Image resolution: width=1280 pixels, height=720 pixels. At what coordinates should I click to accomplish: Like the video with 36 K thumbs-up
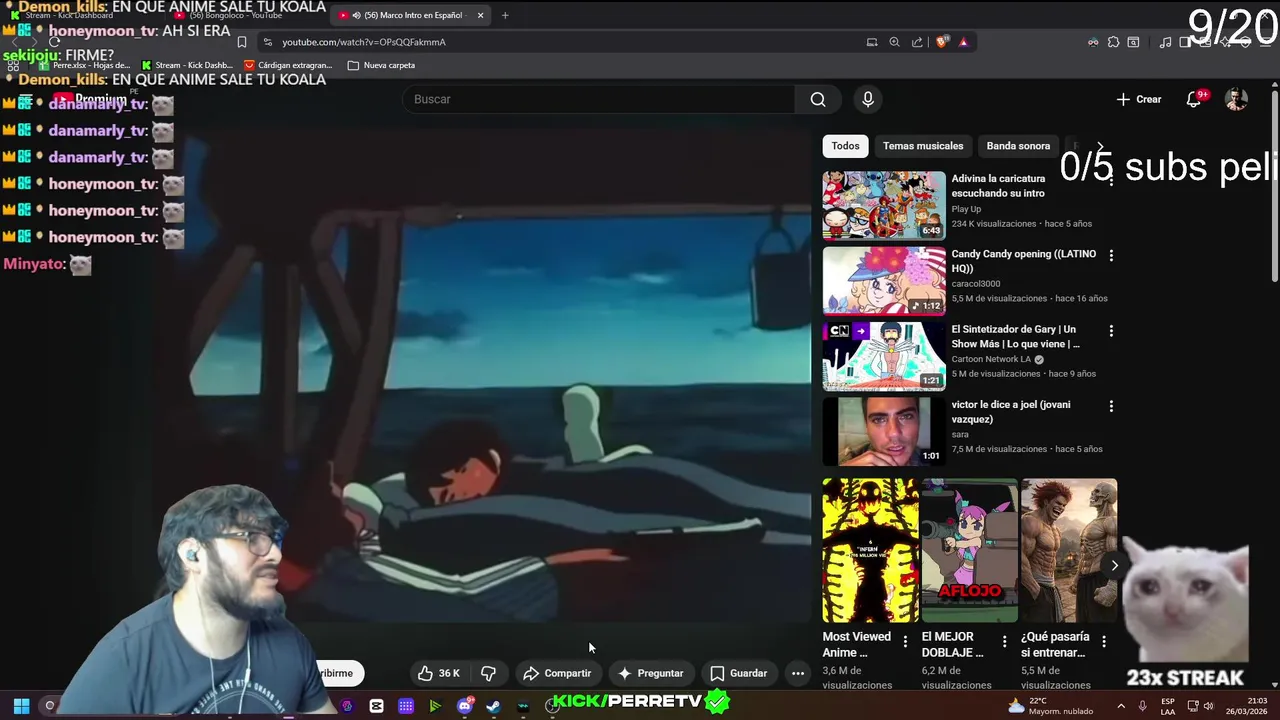coord(438,673)
